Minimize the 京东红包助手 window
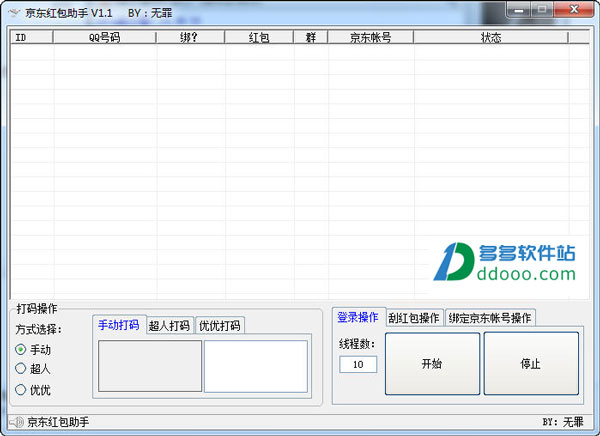 point(519,10)
